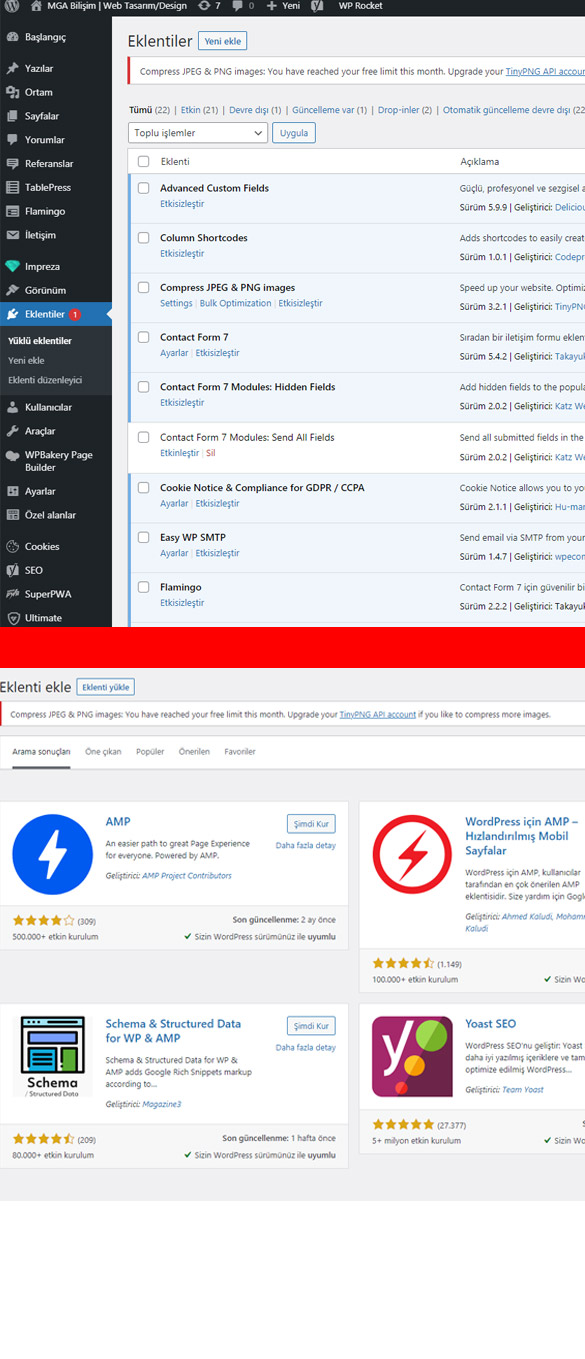Click the Yeni ekle button beside Eklentiler
Image resolution: width=585 pixels, height=1359 pixels.
coord(222,41)
